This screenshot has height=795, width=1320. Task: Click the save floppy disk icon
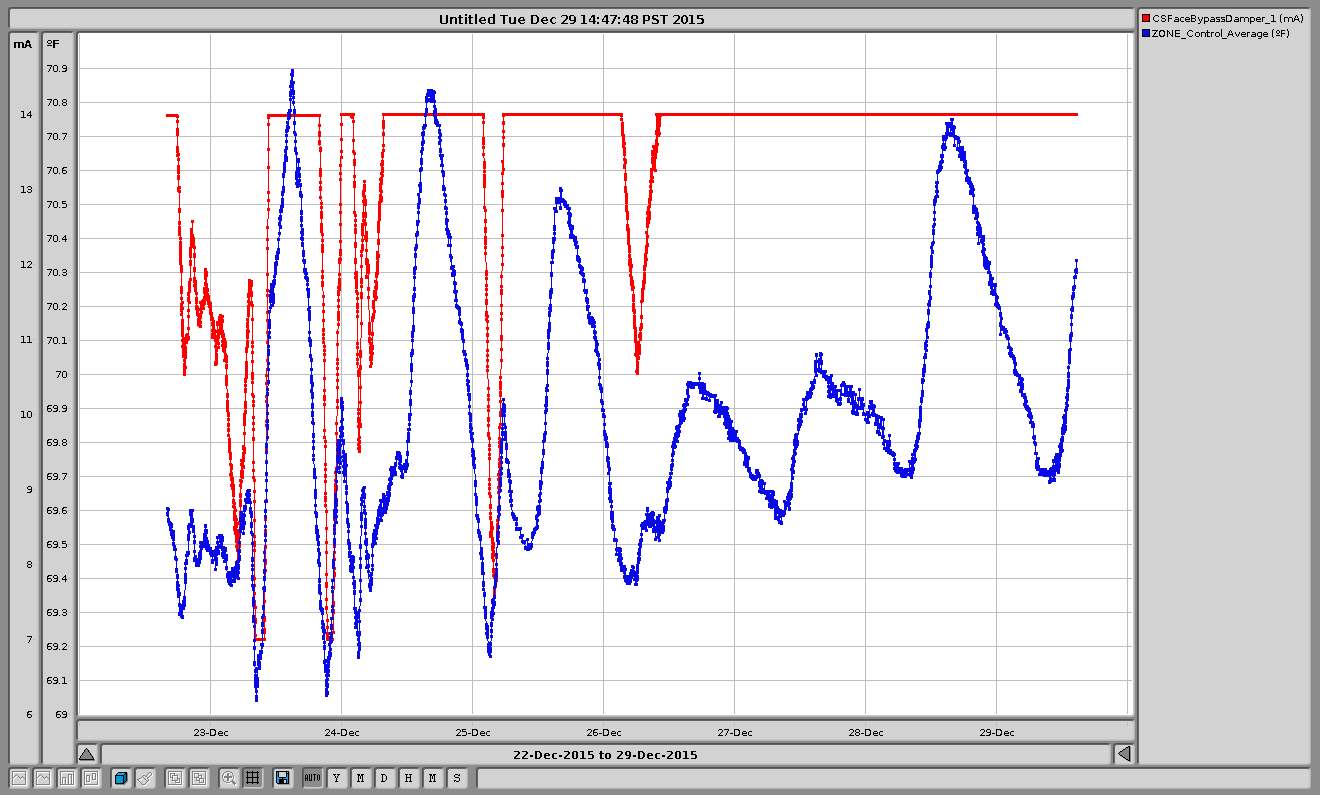(x=283, y=778)
